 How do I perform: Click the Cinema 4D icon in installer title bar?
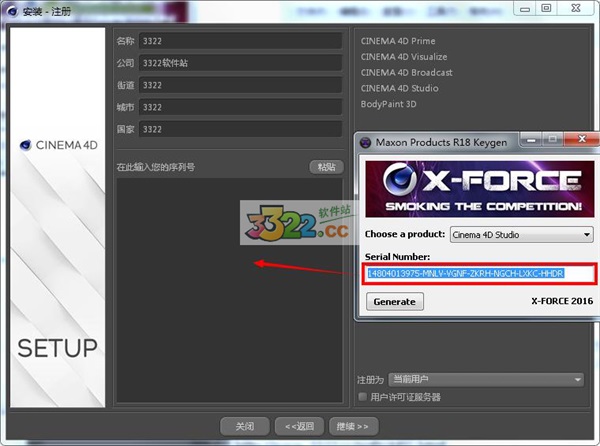[12, 11]
